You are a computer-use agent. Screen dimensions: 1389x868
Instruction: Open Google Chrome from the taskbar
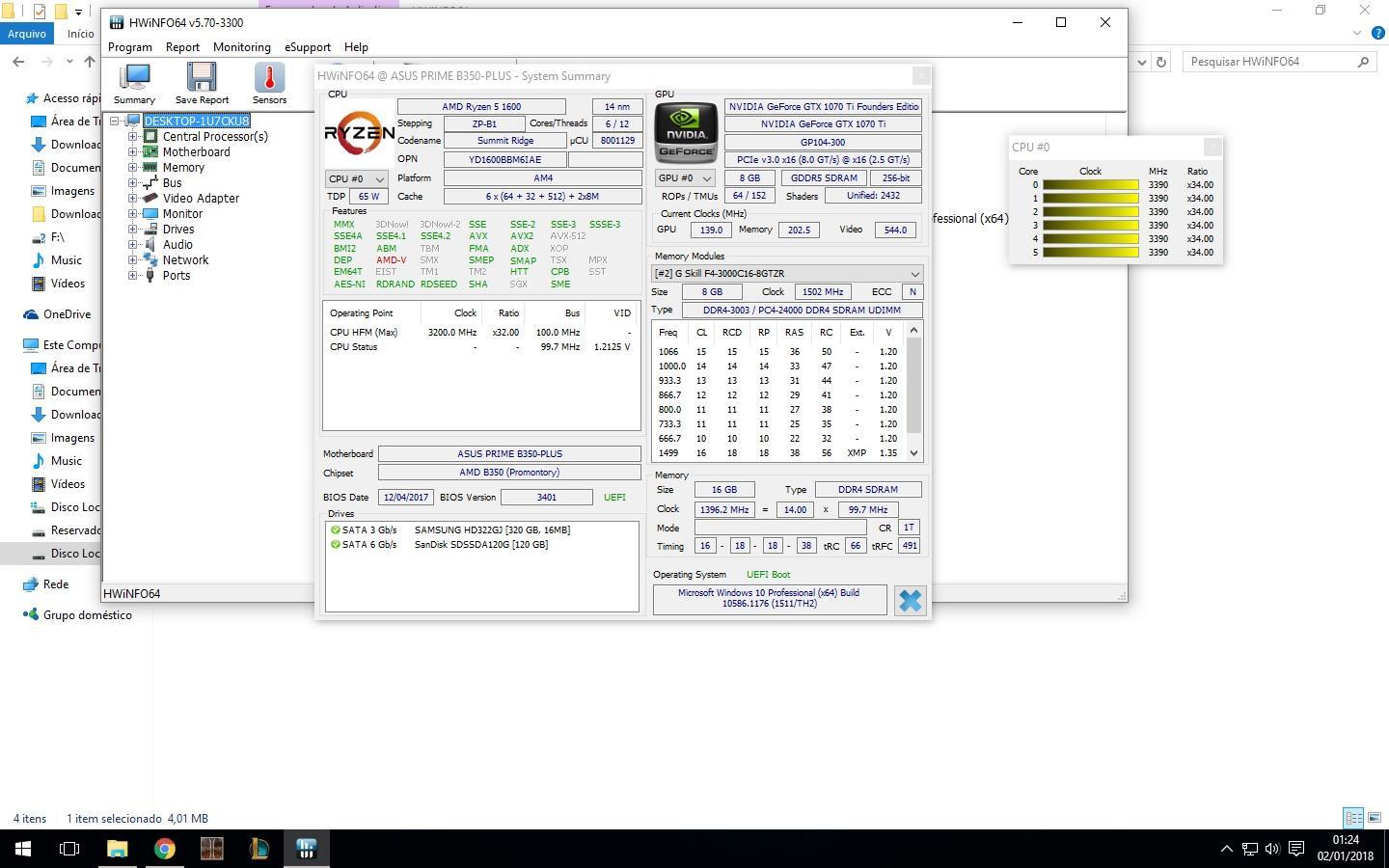pos(165,849)
